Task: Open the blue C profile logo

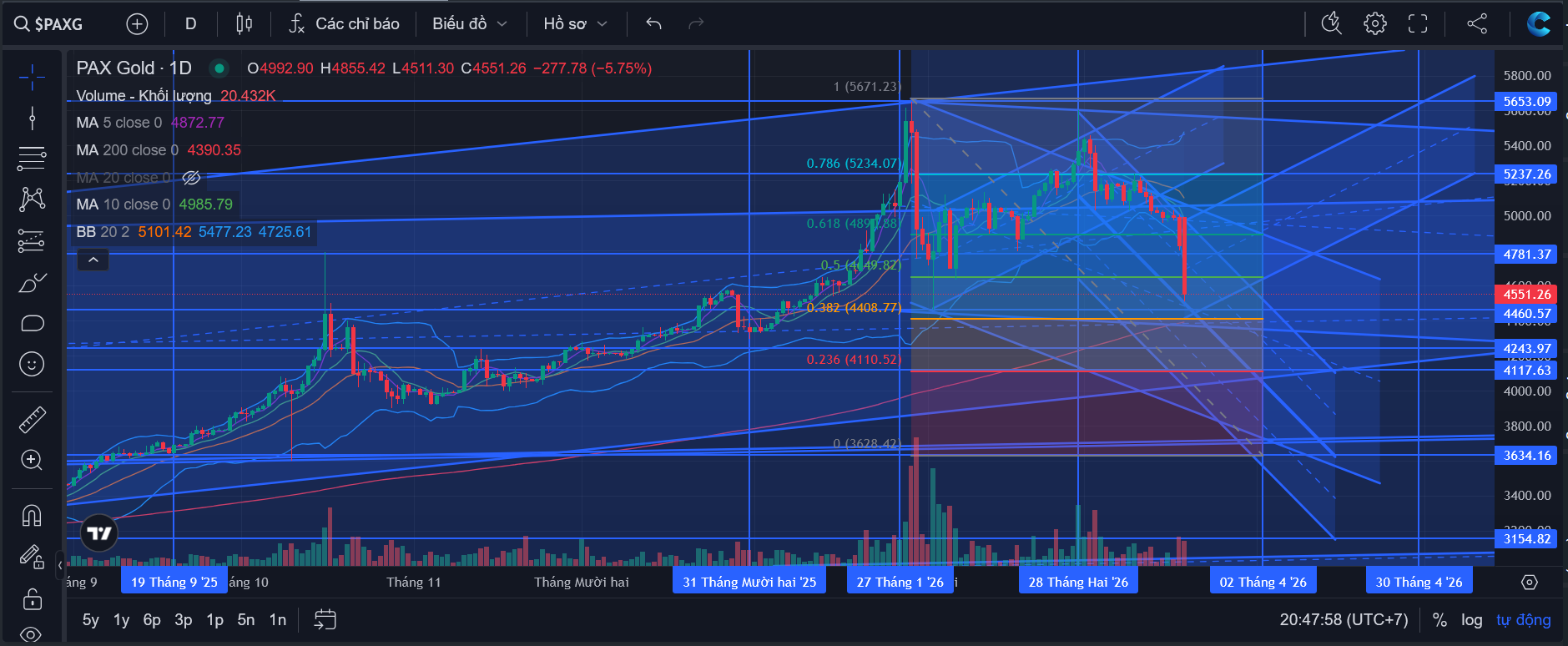Action: 1538,24
